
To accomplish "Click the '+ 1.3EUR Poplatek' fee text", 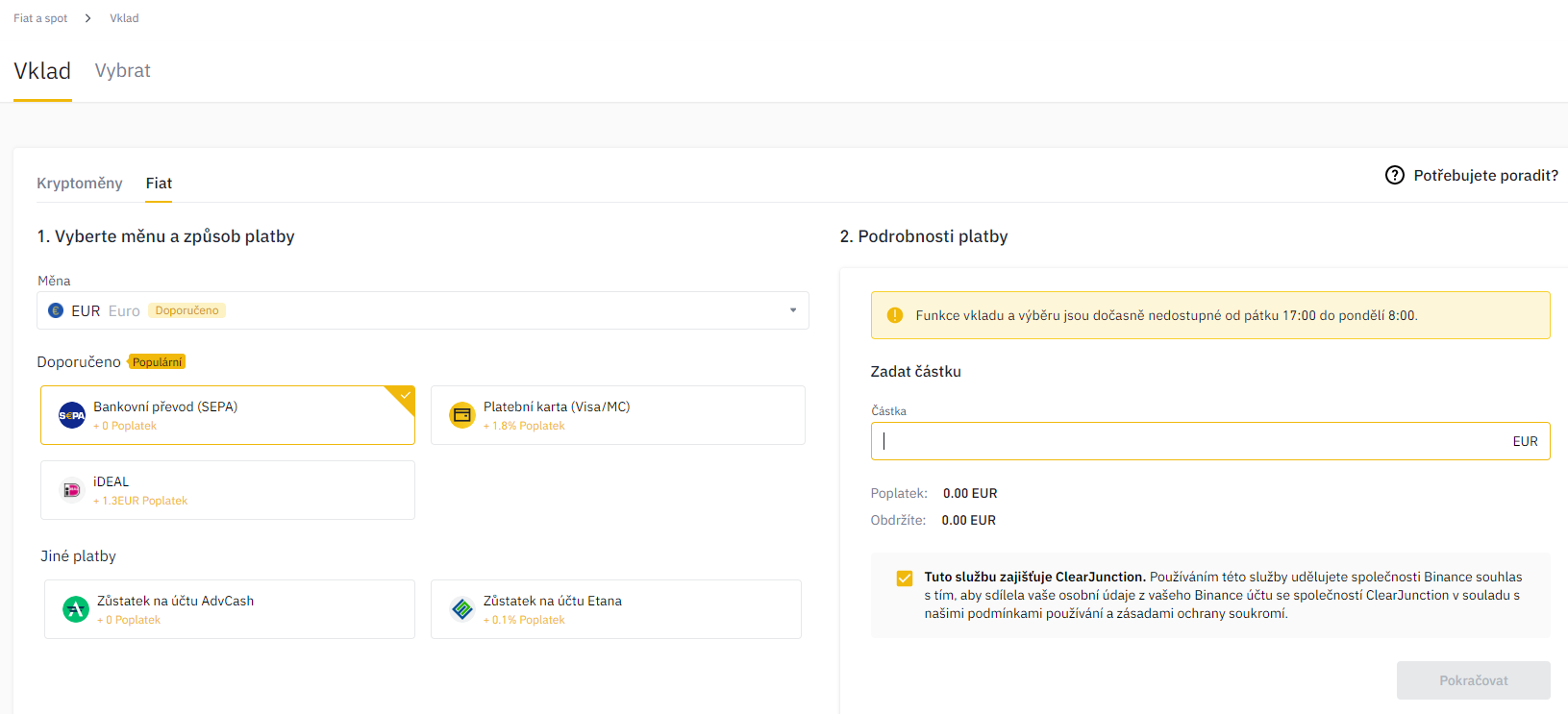I will pos(140,501).
